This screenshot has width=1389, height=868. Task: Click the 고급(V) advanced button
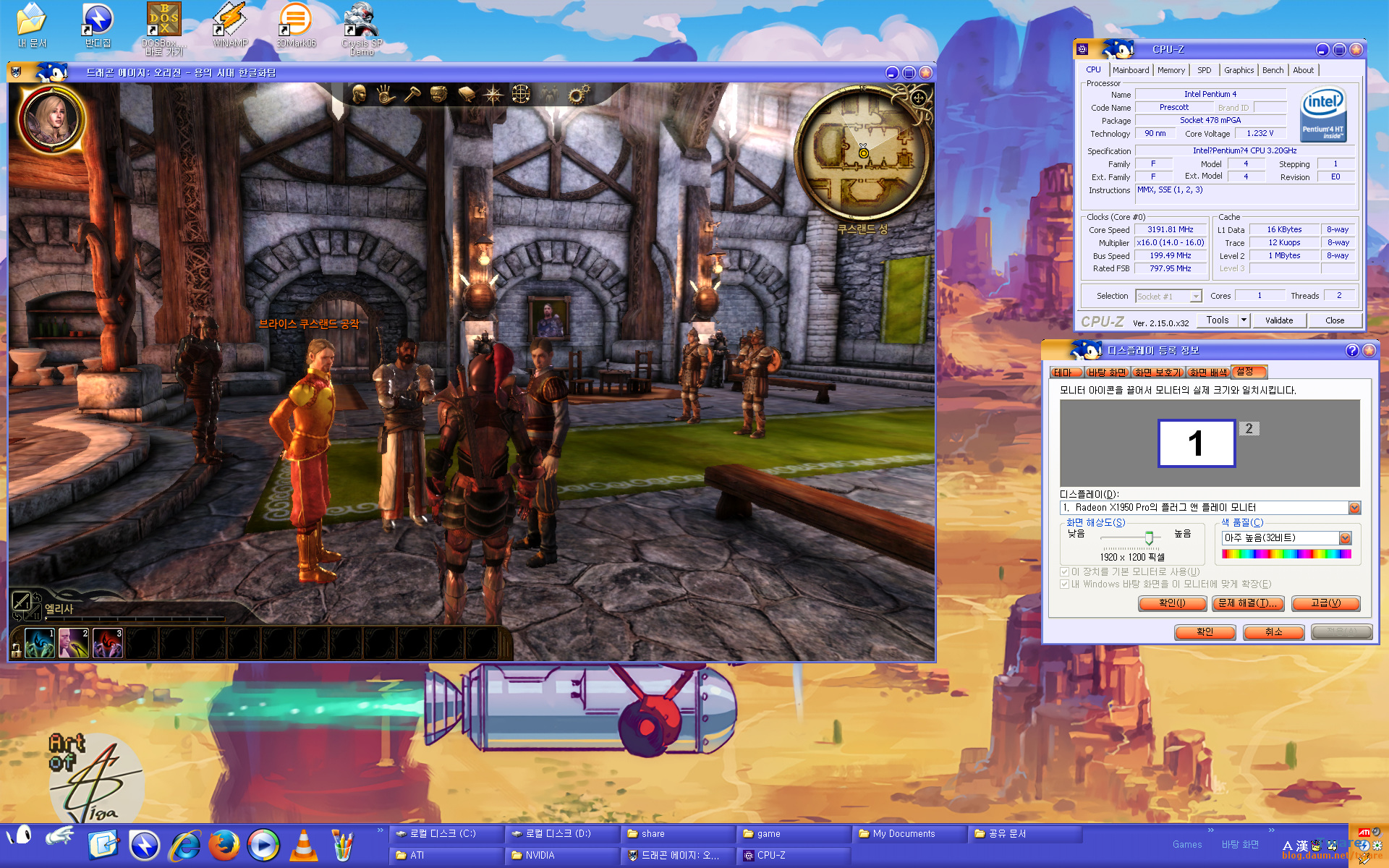pos(1326,603)
